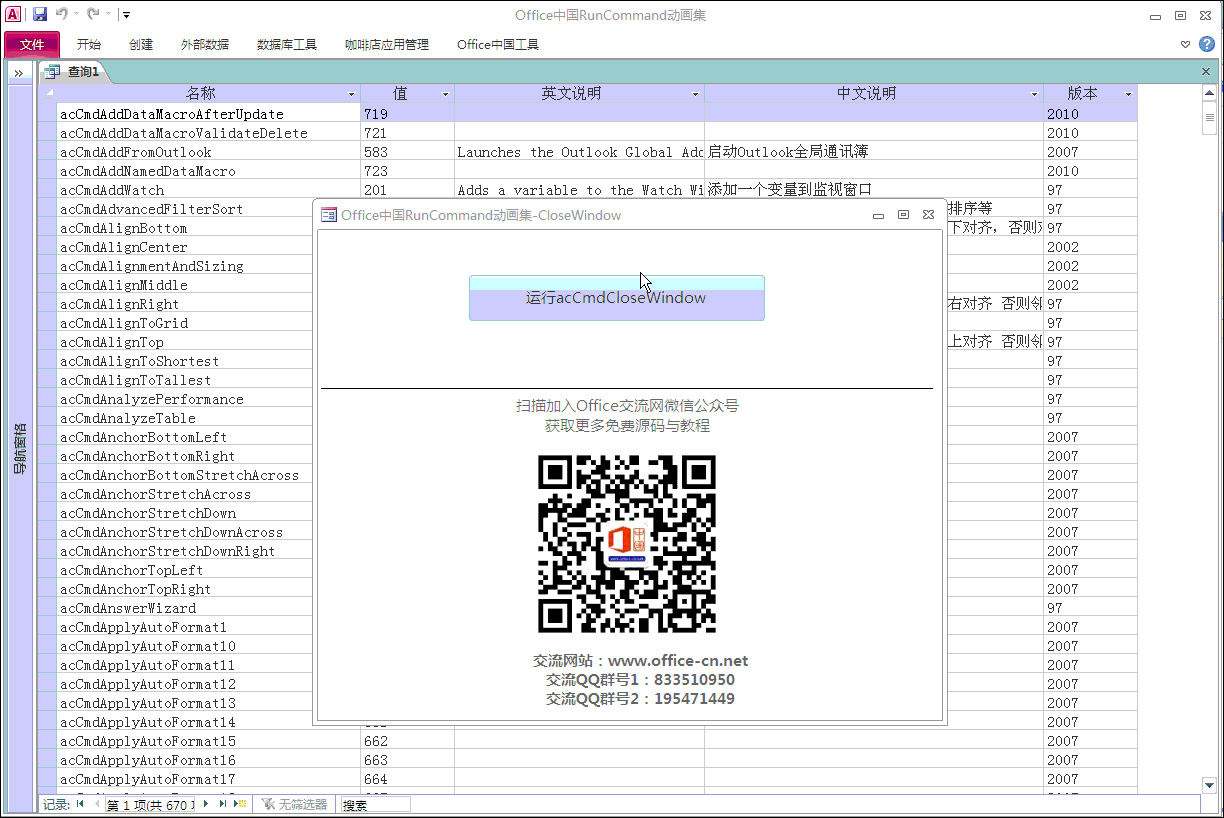Open the 开始 ribbon tab
The height and width of the screenshot is (818, 1224).
click(x=89, y=44)
